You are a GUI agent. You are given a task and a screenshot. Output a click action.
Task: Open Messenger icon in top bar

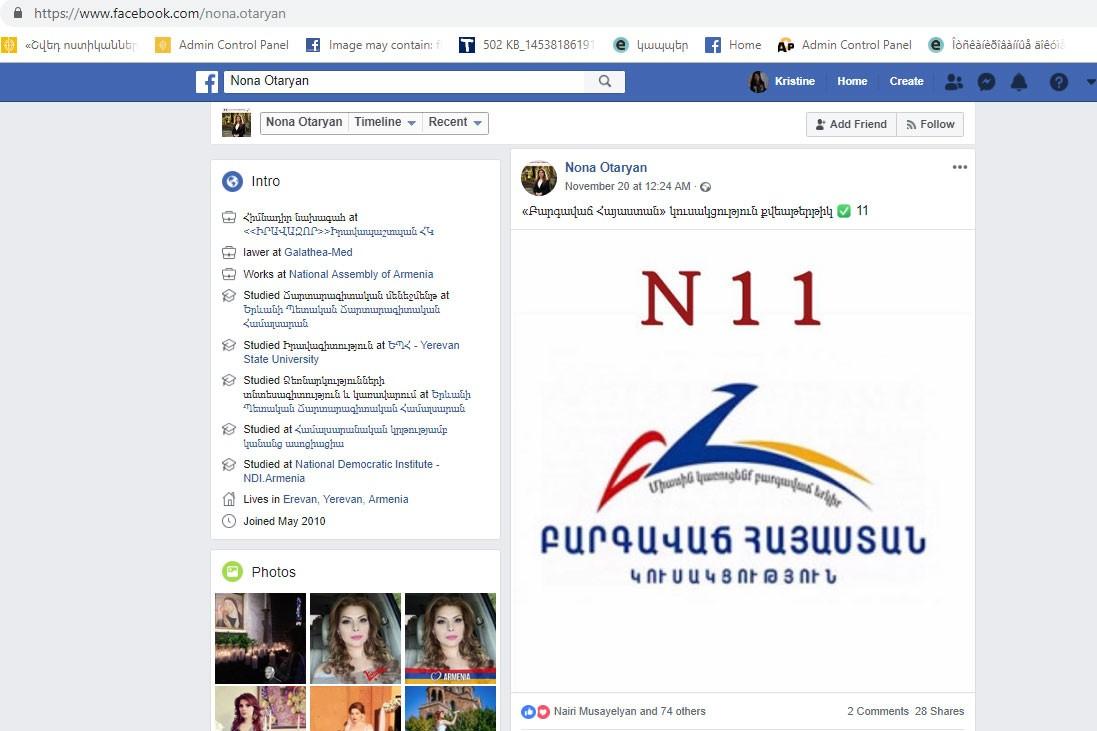986,82
